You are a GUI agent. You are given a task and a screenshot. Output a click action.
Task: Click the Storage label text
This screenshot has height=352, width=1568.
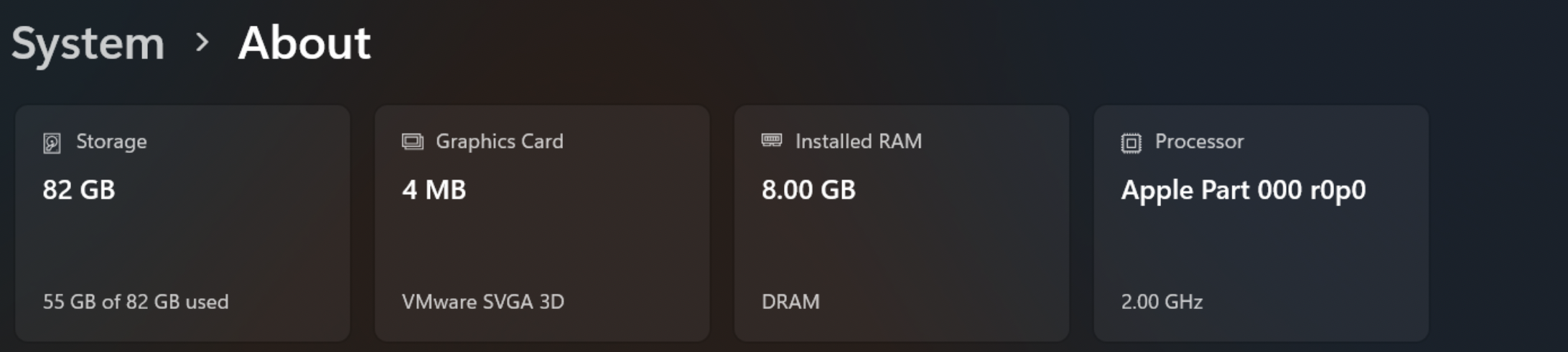111,142
